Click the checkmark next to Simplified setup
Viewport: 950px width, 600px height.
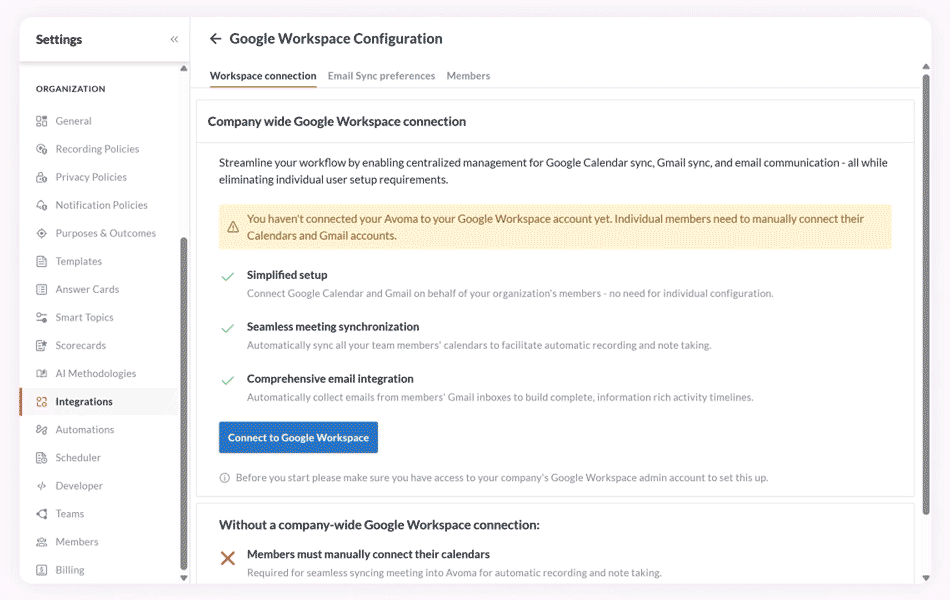[228, 276]
